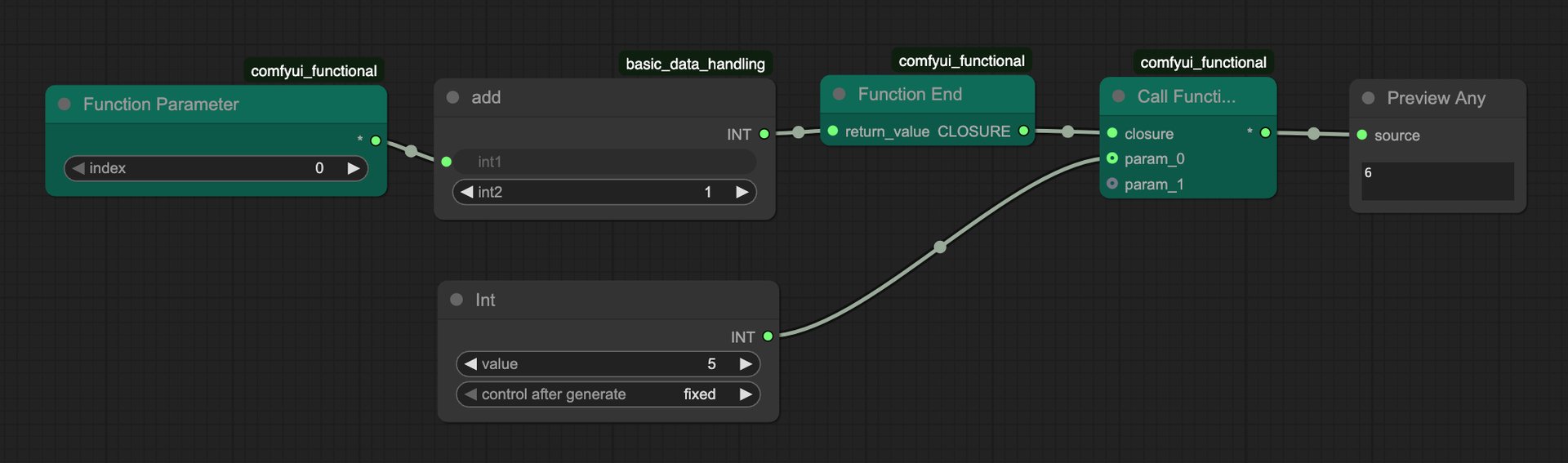Screen dimensions: 1568x463
Task: Click the Preview Any node collapse dot
Action: pyautogui.click(x=1369, y=98)
